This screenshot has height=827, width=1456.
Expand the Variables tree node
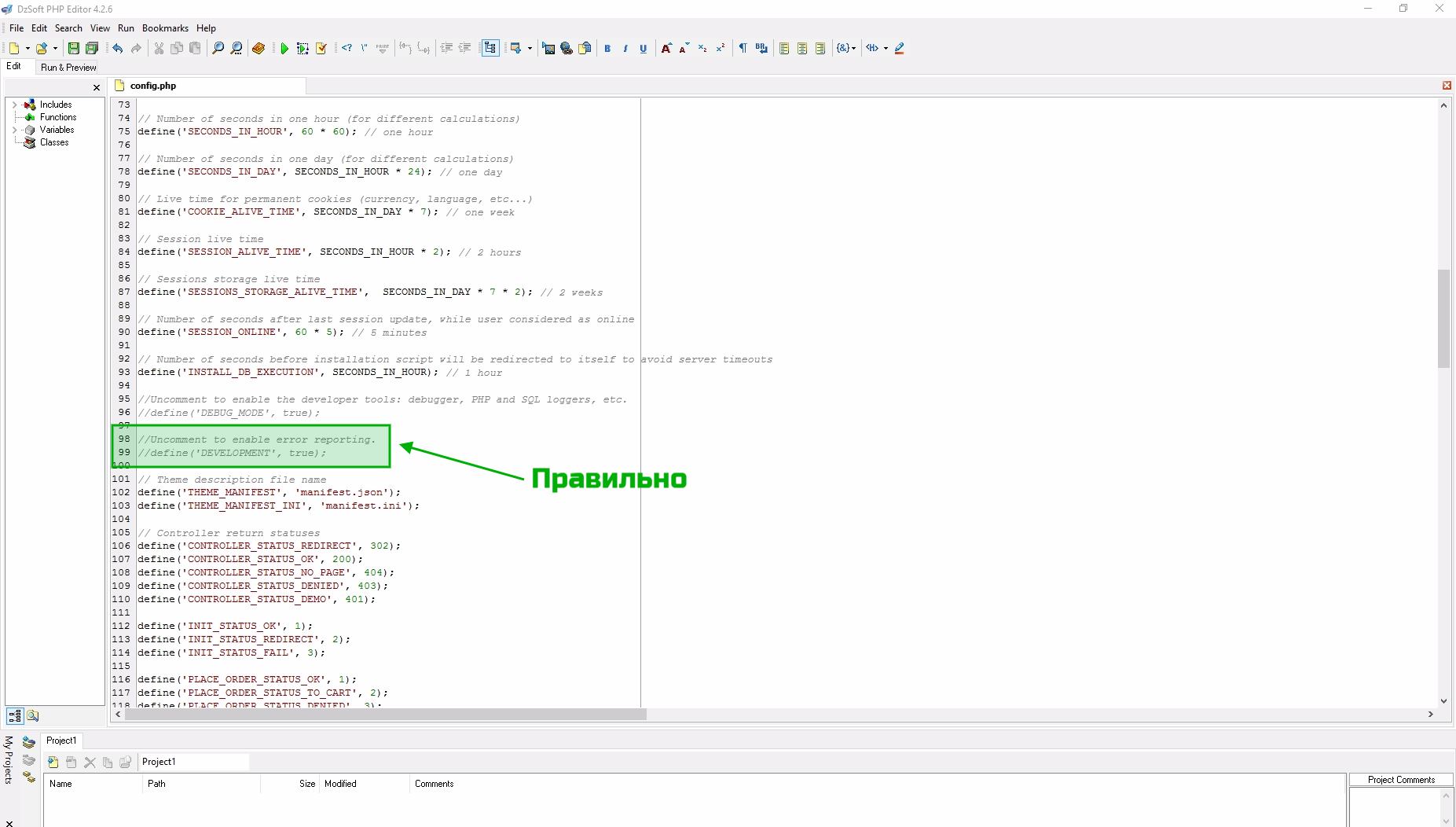point(14,130)
